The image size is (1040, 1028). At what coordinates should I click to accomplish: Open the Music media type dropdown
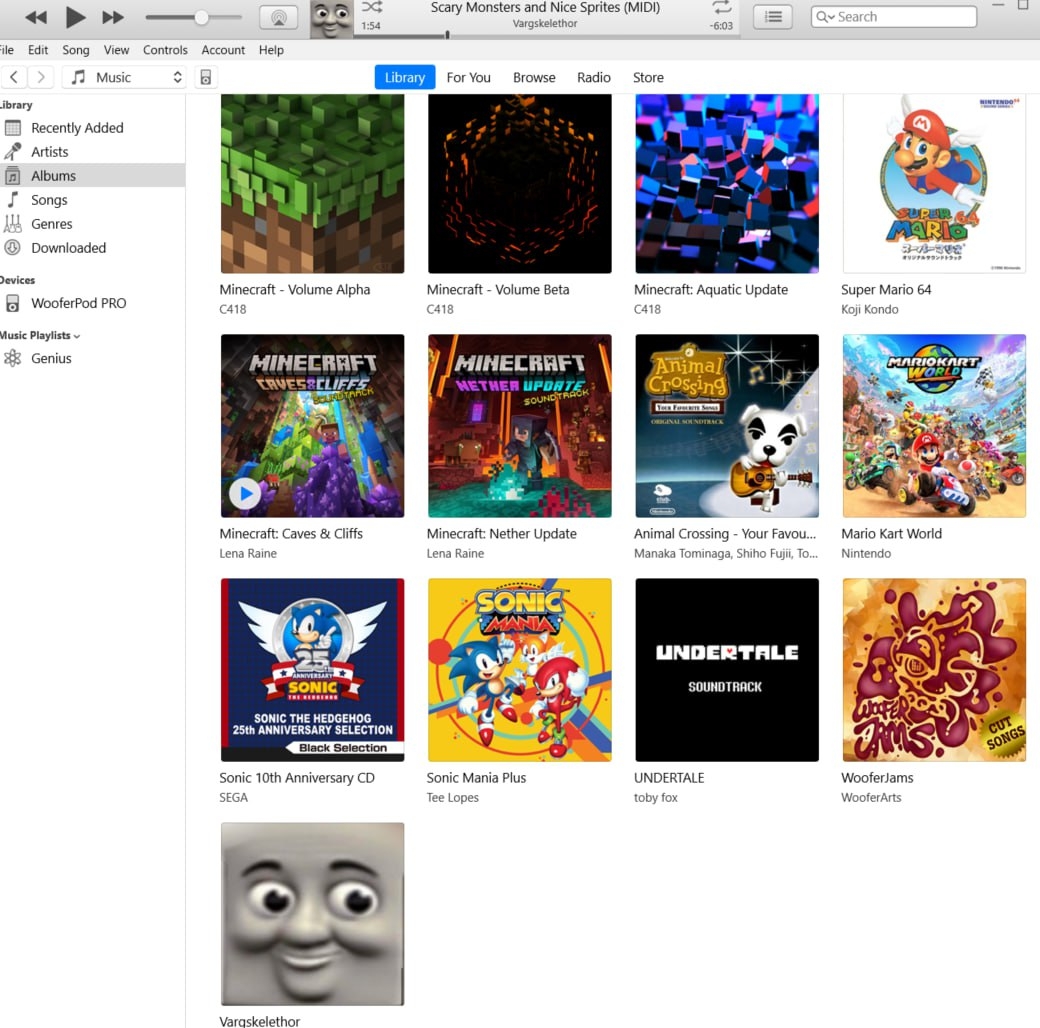(x=126, y=77)
